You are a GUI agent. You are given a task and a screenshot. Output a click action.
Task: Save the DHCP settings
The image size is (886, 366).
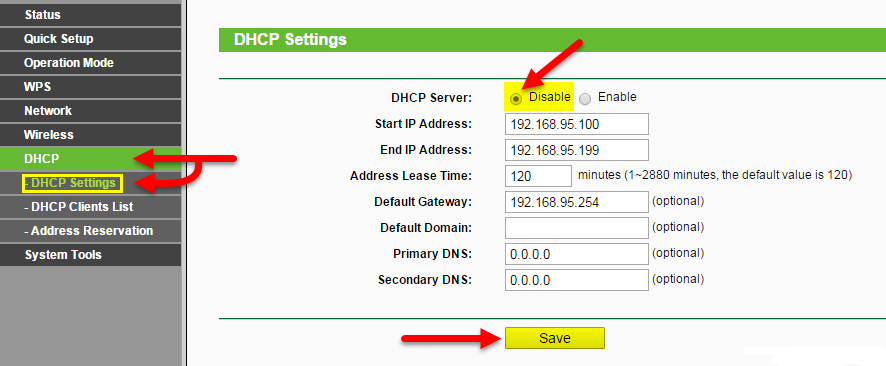pos(555,338)
